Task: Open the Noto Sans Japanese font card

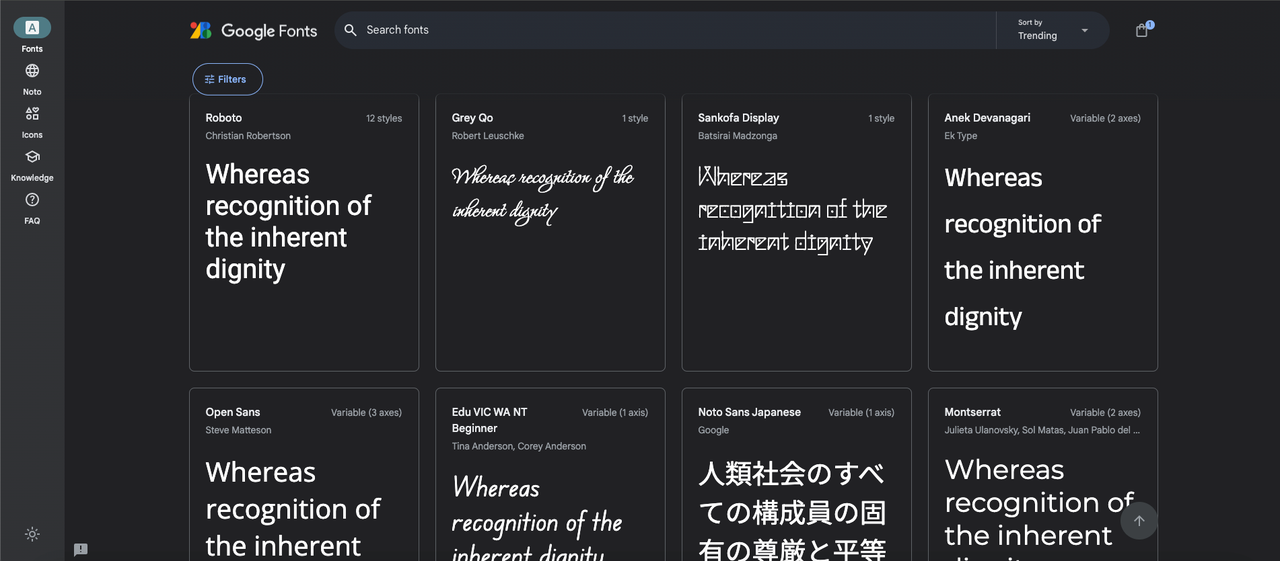Action: pos(796,474)
